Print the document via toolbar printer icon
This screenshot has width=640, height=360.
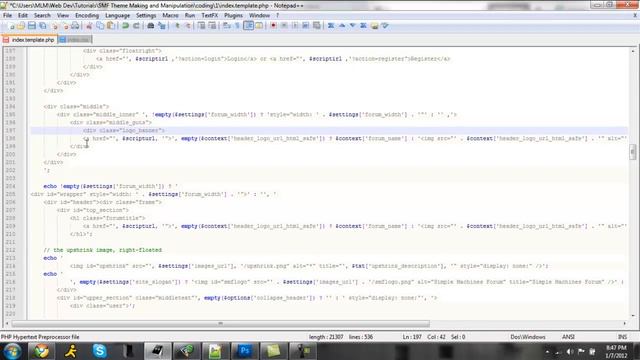(76, 26)
